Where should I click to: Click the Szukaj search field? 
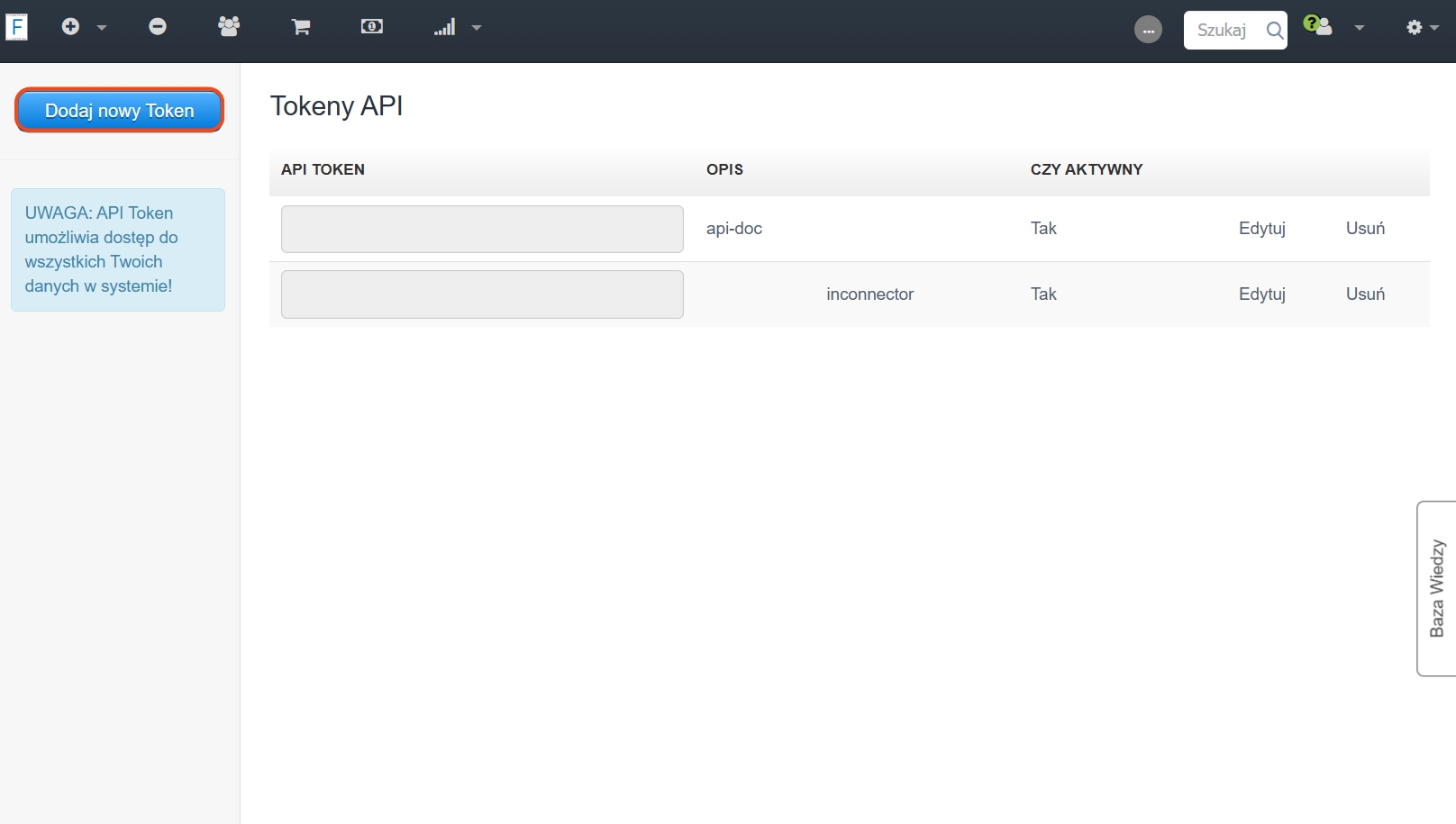[x=1222, y=31]
